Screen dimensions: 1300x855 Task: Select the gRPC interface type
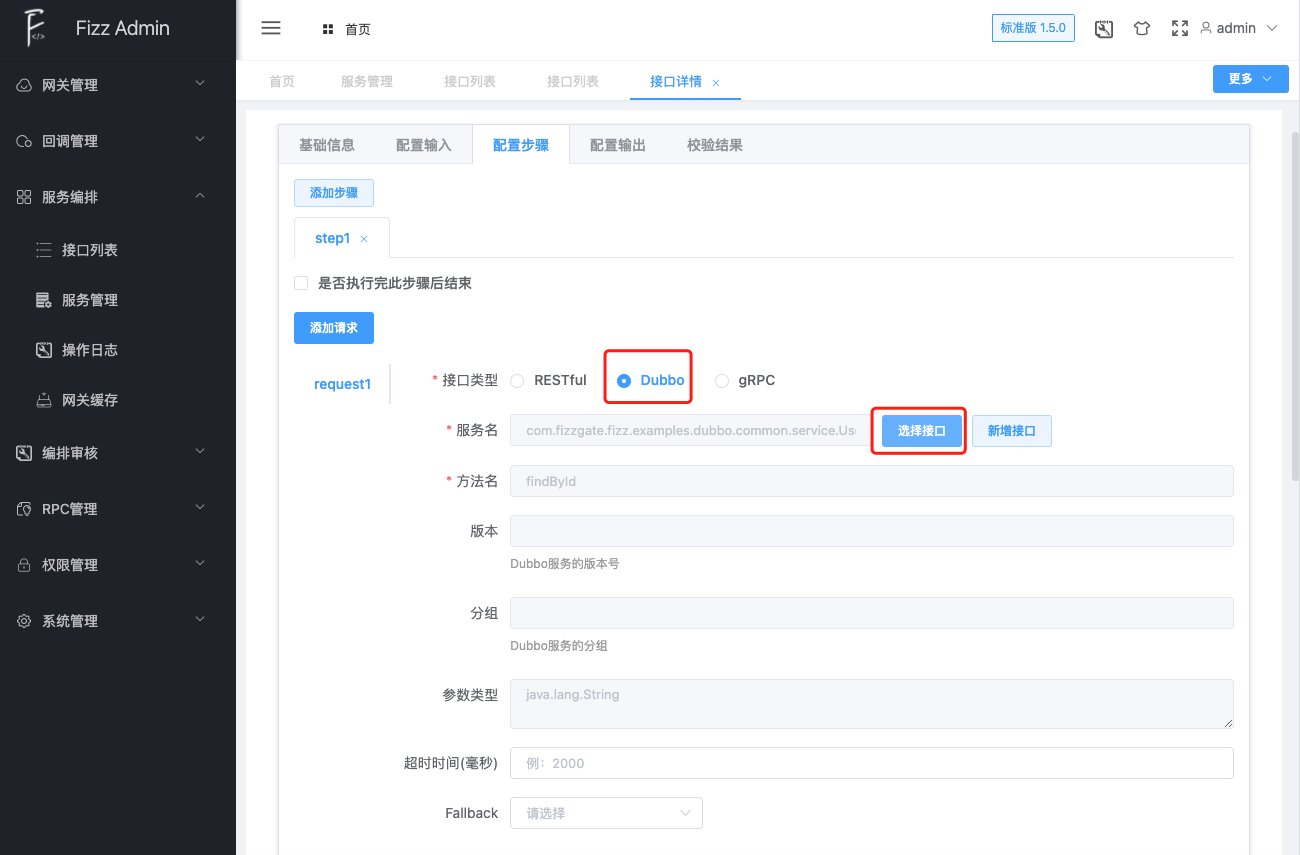(x=721, y=380)
